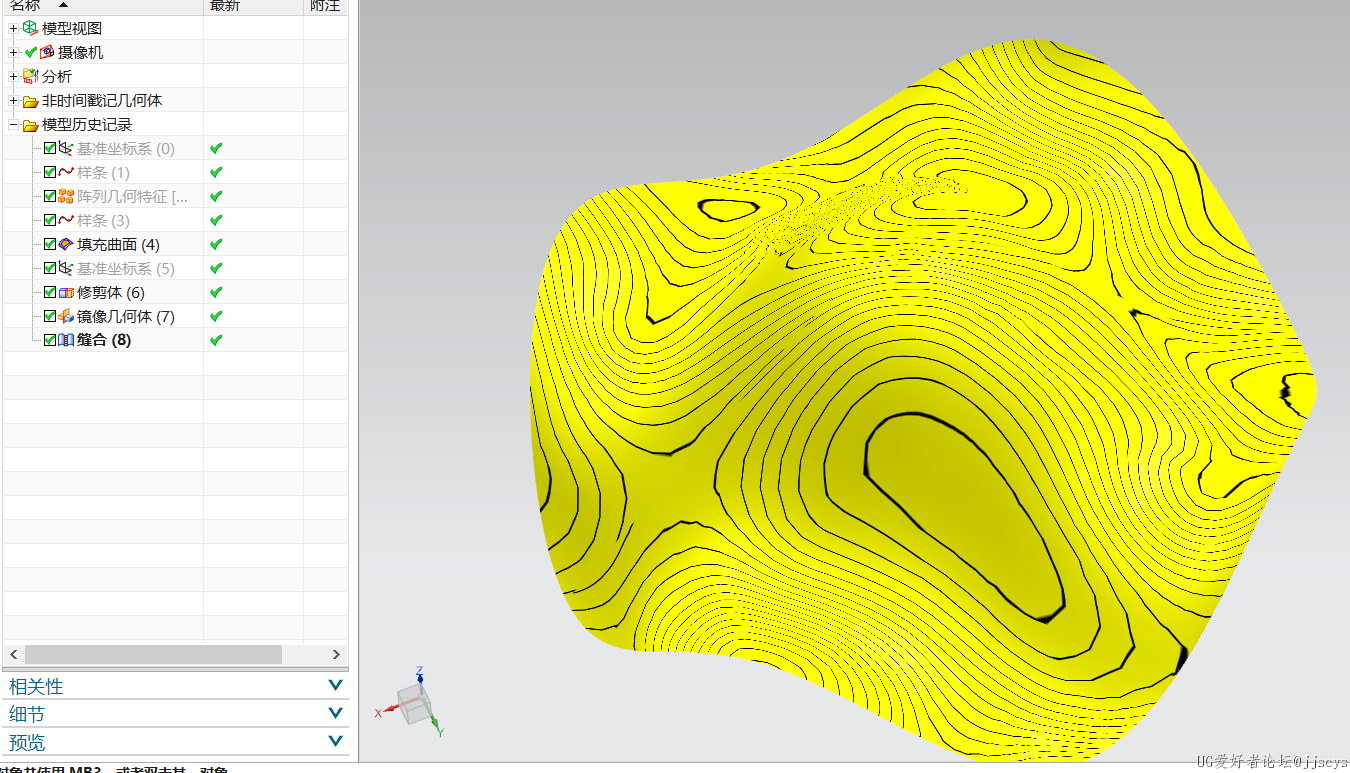Click the 缝合 (8) sew icon

(x=66, y=340)
